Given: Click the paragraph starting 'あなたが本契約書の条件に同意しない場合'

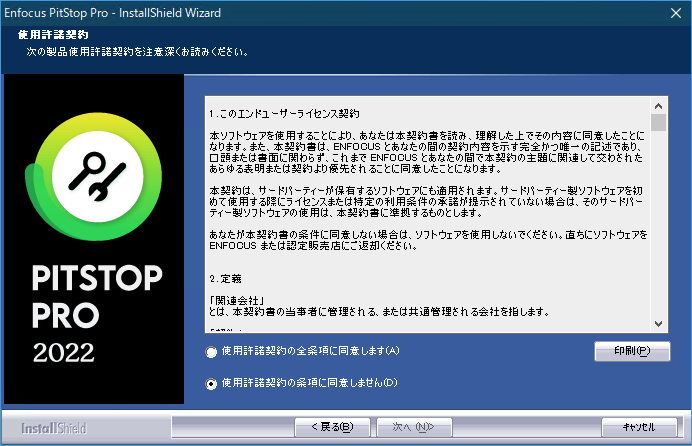Looking at the screenshot, I should [x=428, y=240].
